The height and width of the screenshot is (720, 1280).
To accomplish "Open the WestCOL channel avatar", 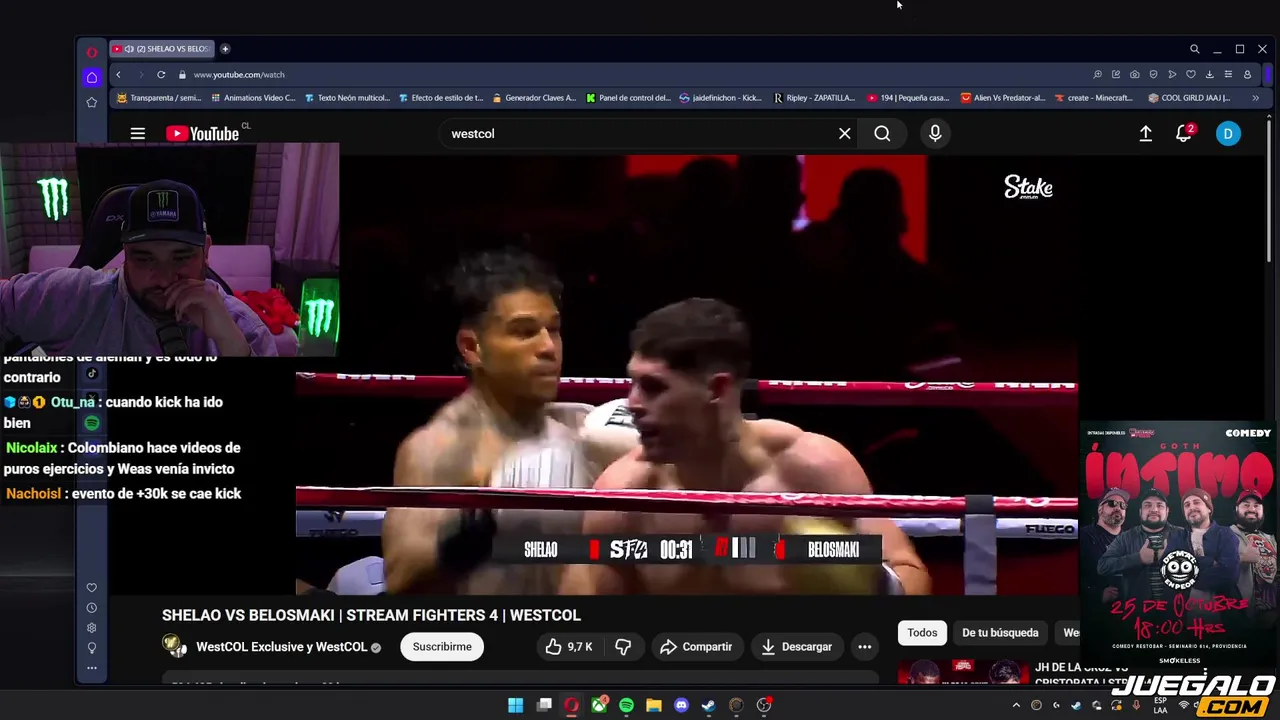I will [175, 646].
